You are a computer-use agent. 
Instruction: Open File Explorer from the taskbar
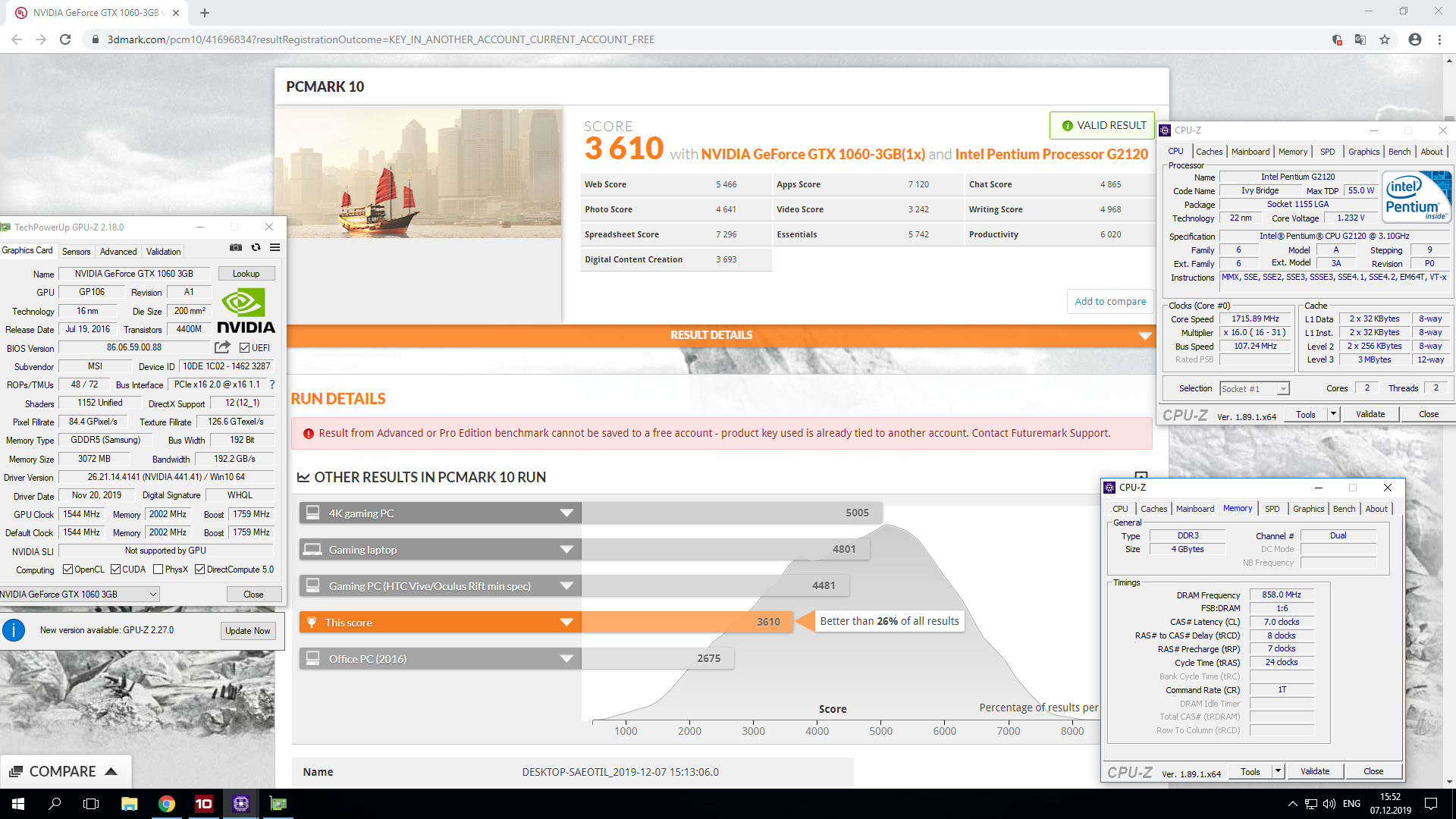129,804
